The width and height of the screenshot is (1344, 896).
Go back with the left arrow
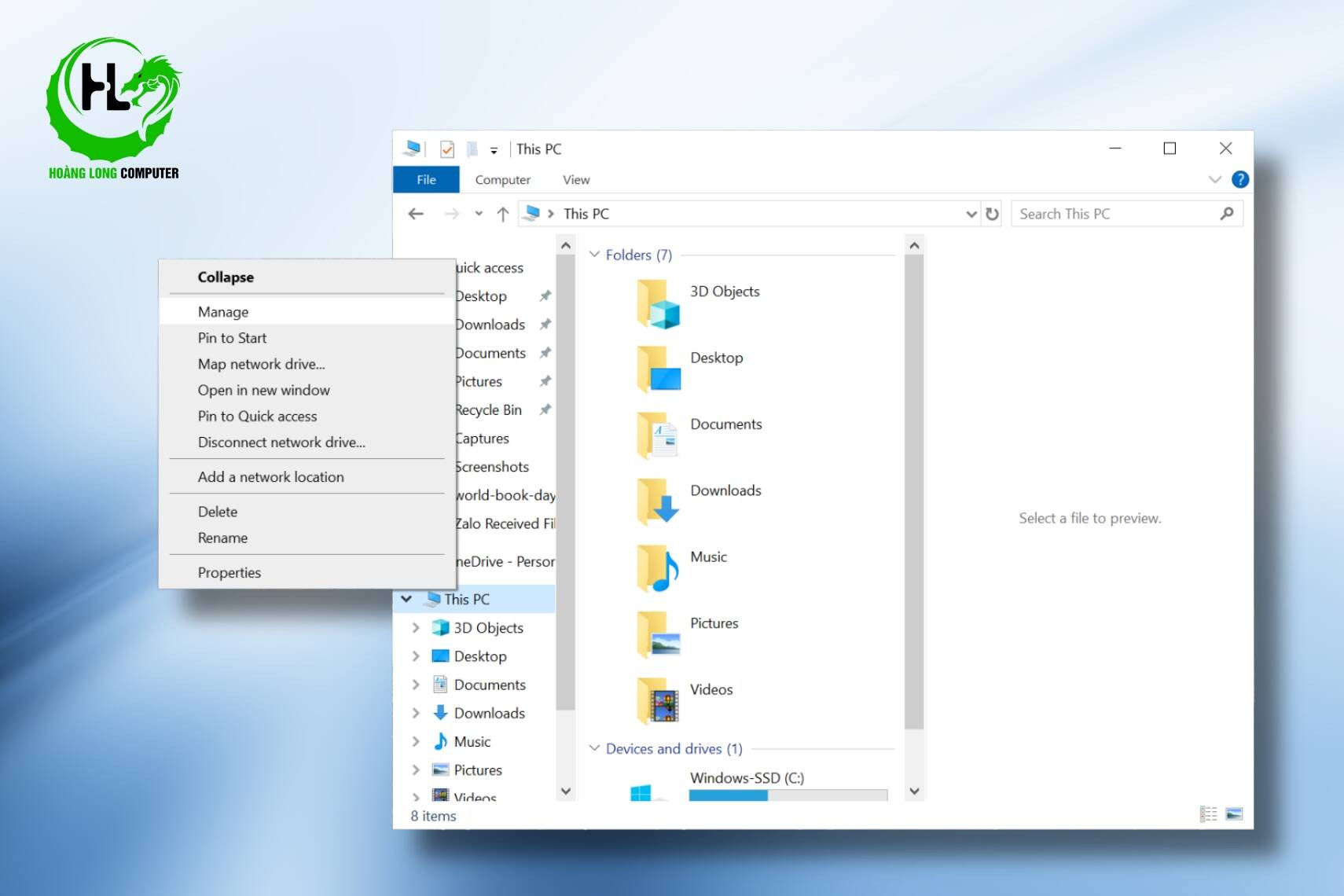tap(416, 214)
